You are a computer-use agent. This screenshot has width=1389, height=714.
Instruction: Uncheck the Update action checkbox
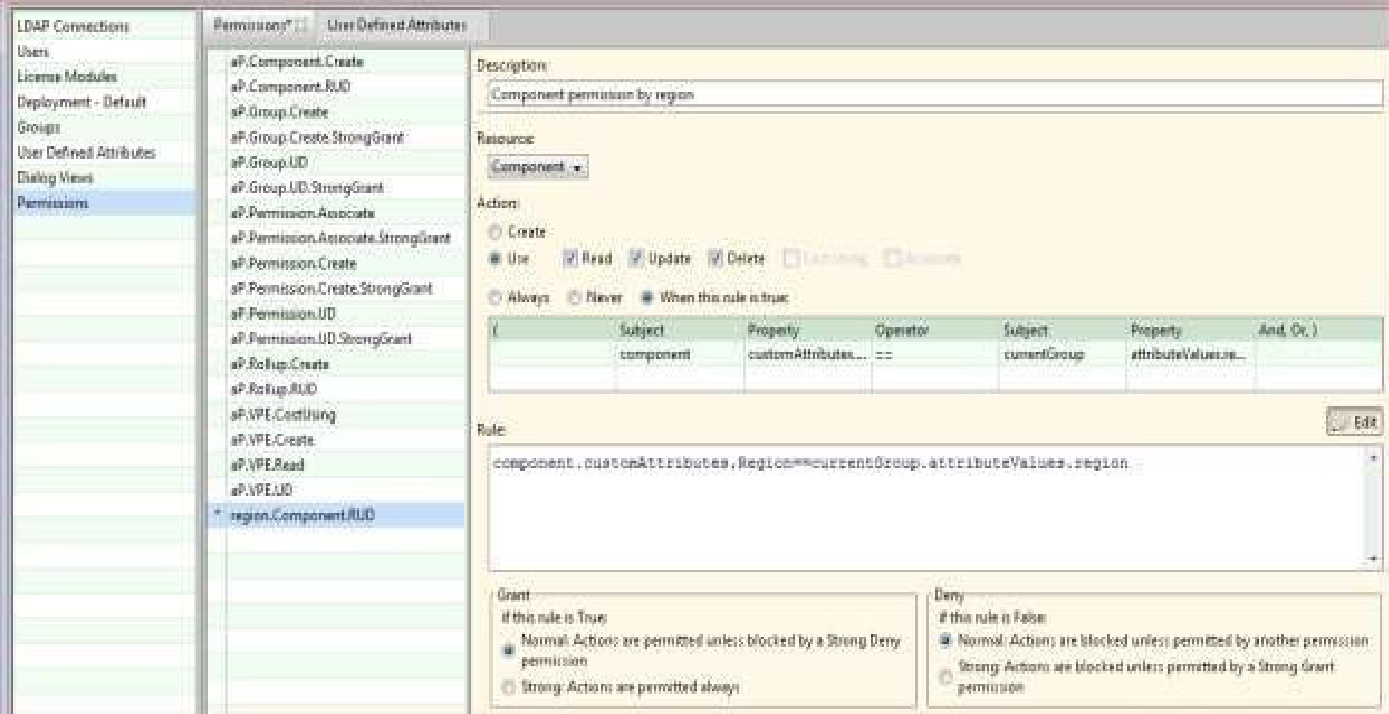coord(636,258)
